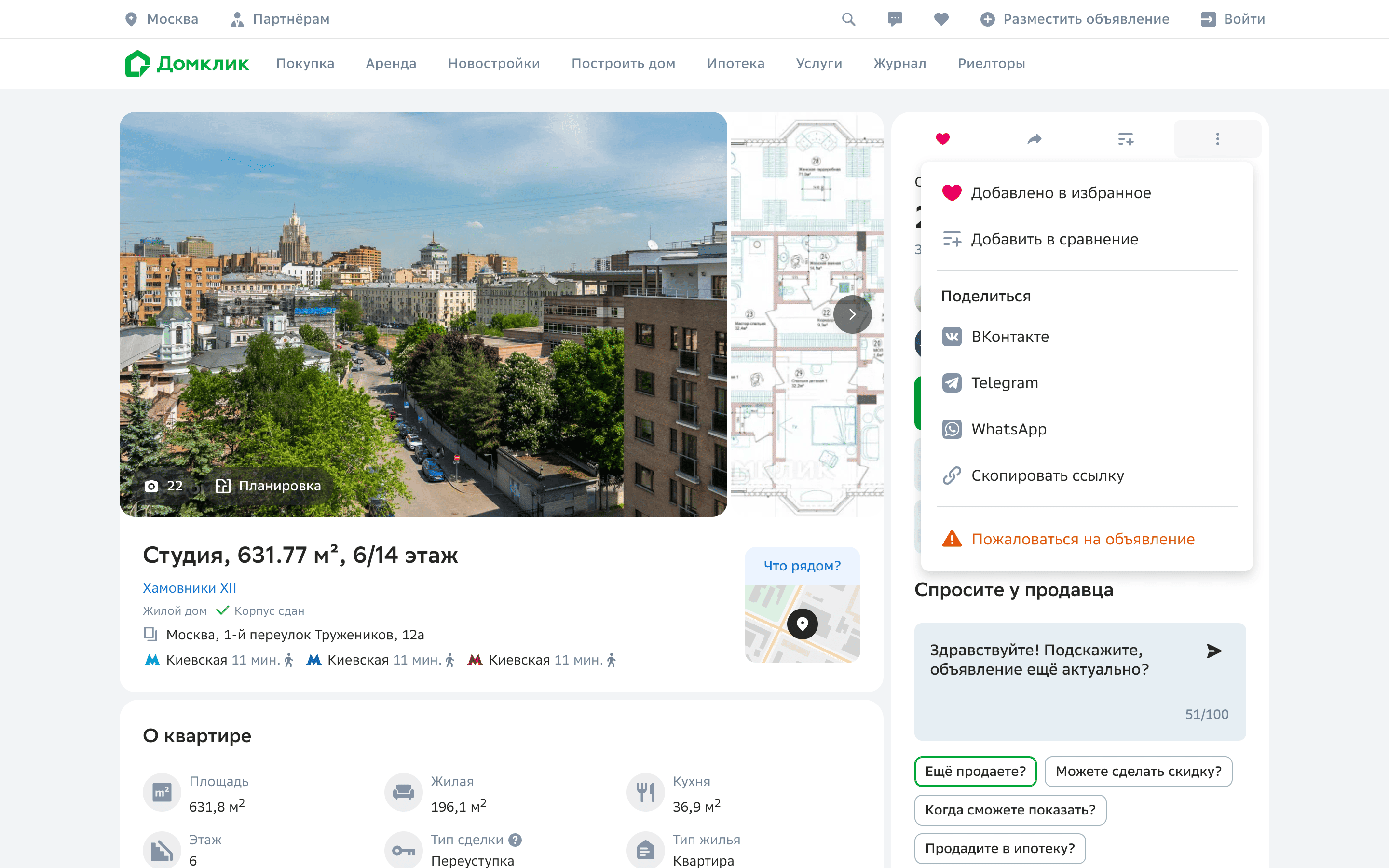The width and height of the screenshot is (1389, 868).
Task: Open the Риелторы section
Action: click(x=991, y=63)
